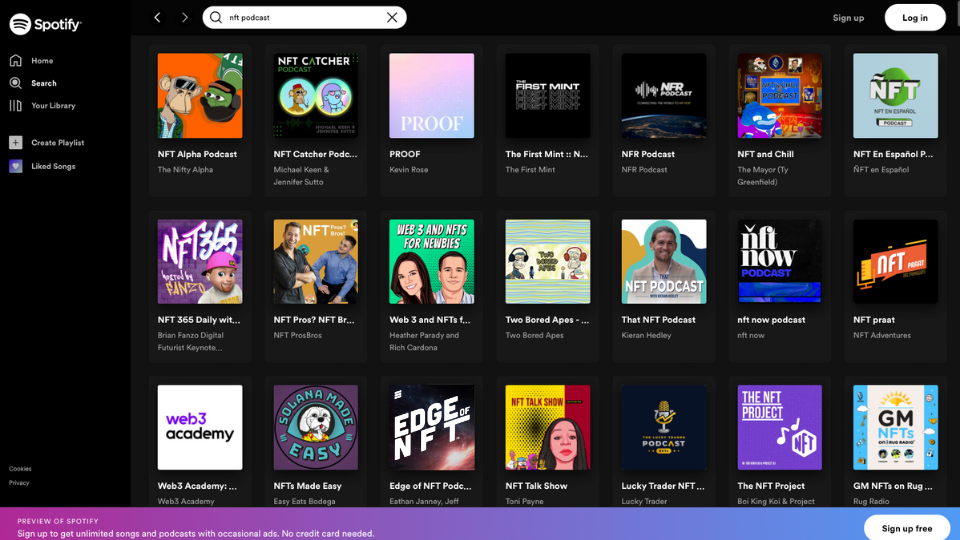Click the 'NFTs Made Easy' title

(307, 486)
